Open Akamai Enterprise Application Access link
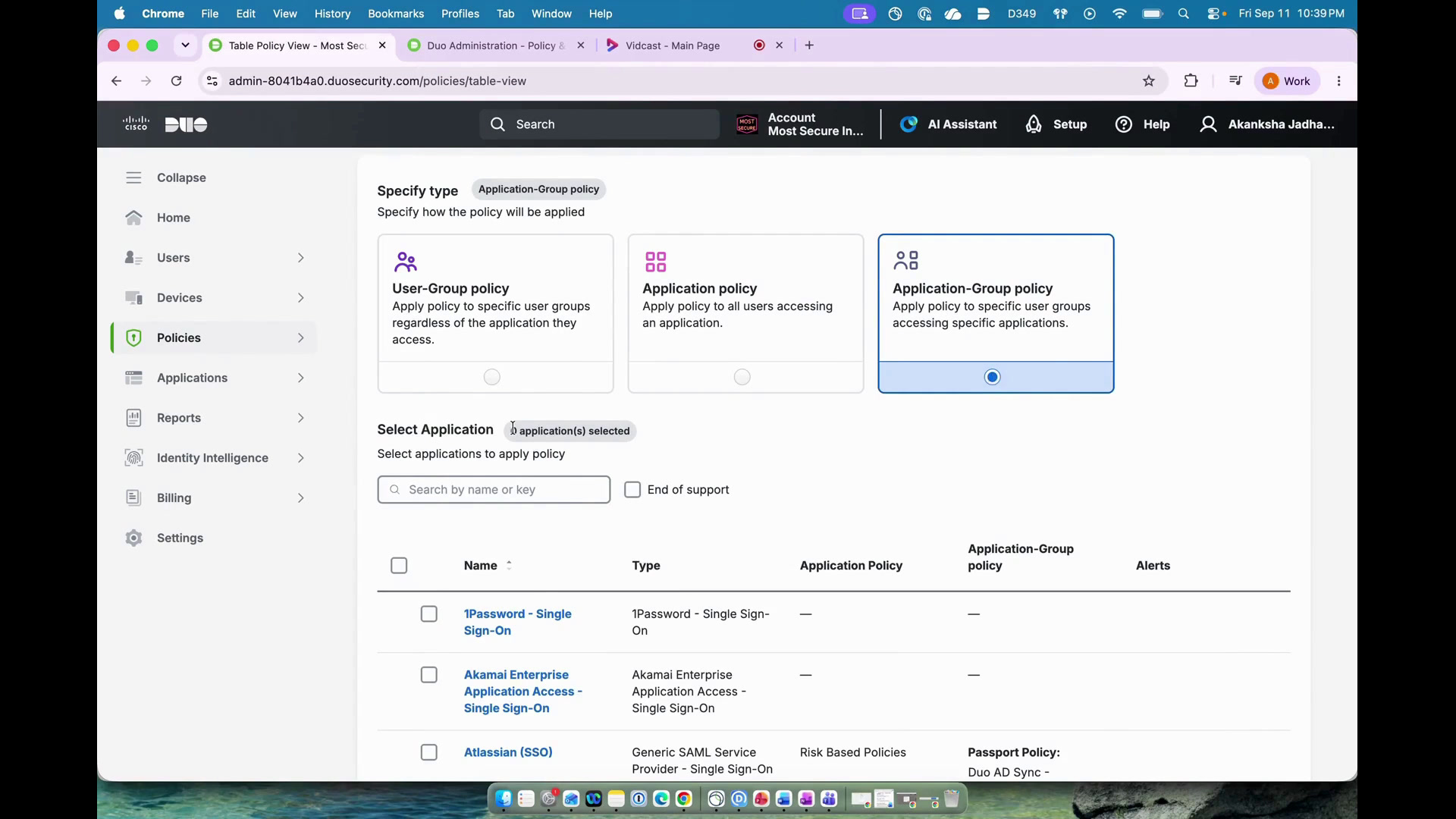1456x819 pixels. click(523, 692)
